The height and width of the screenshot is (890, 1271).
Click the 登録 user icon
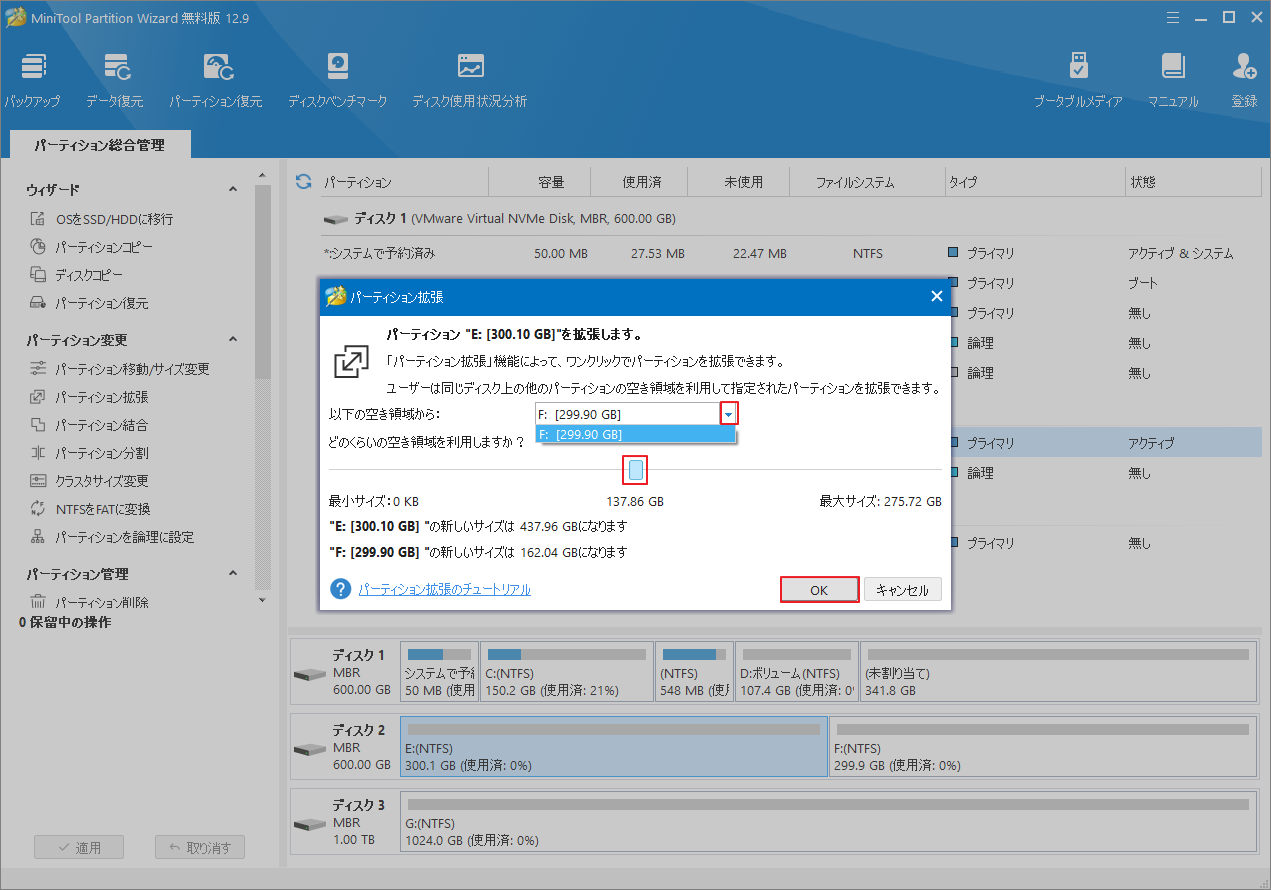point(1244,80)
